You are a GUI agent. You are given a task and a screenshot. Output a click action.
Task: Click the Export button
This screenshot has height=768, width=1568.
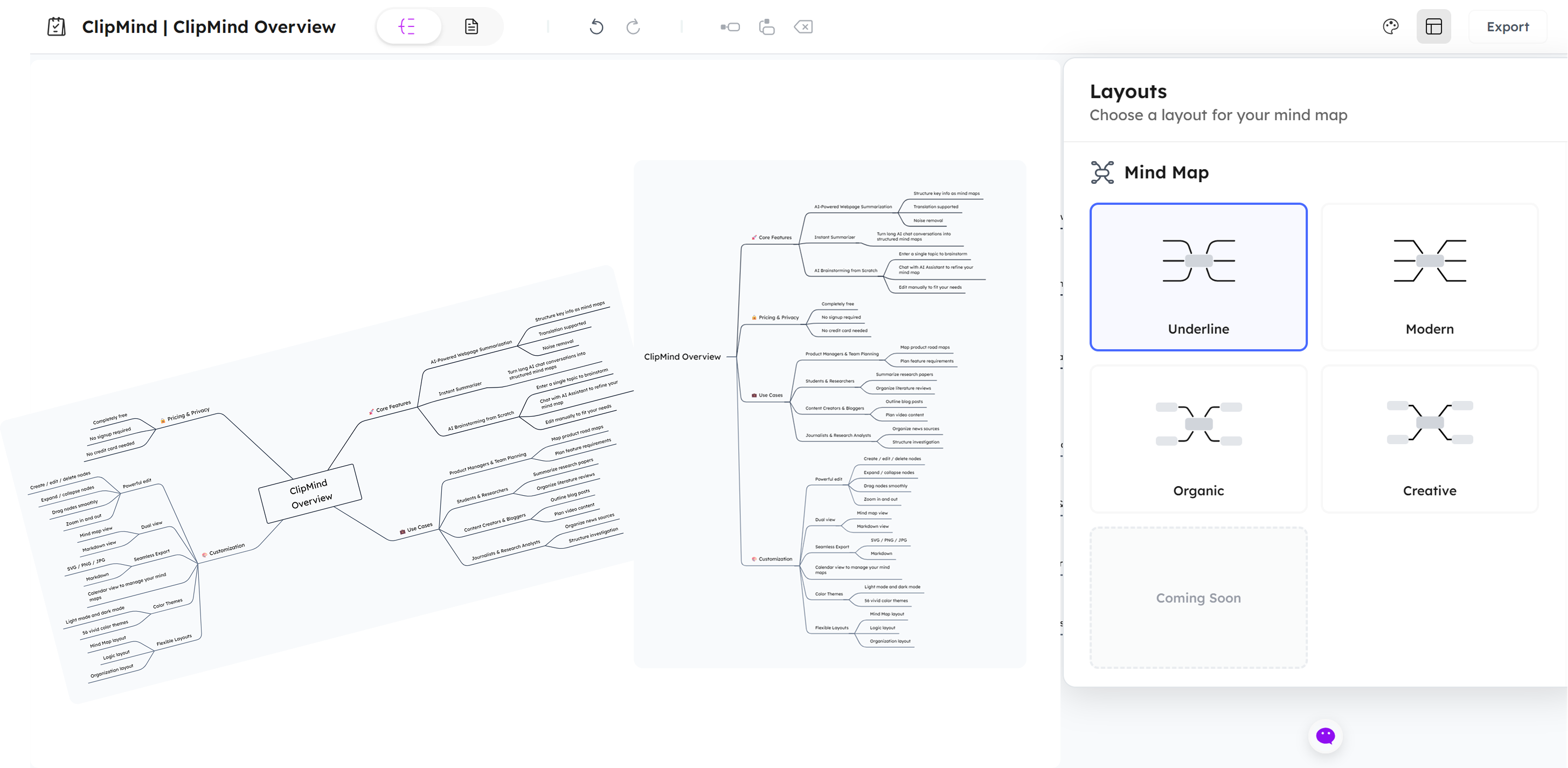[x=1508, y=26]
